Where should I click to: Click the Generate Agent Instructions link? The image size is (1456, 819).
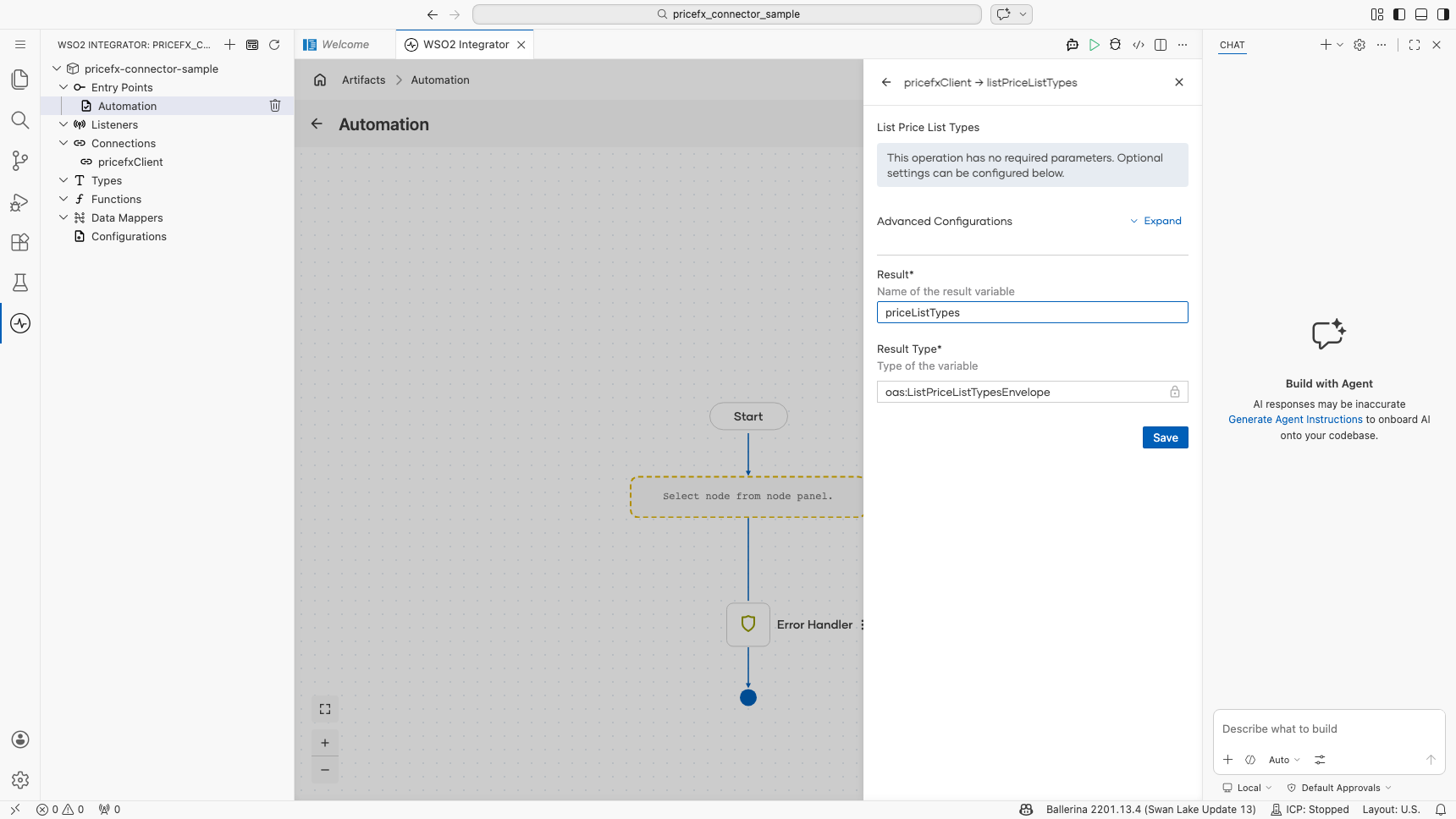click(x=1295, y=420)
